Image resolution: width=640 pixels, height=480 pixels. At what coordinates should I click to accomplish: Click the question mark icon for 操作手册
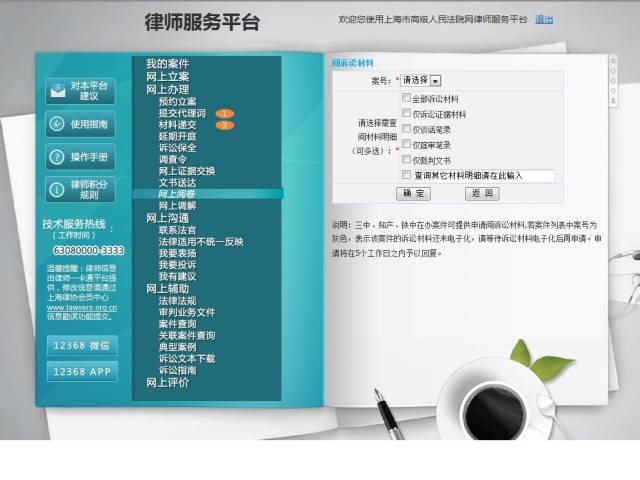point(56,157)
